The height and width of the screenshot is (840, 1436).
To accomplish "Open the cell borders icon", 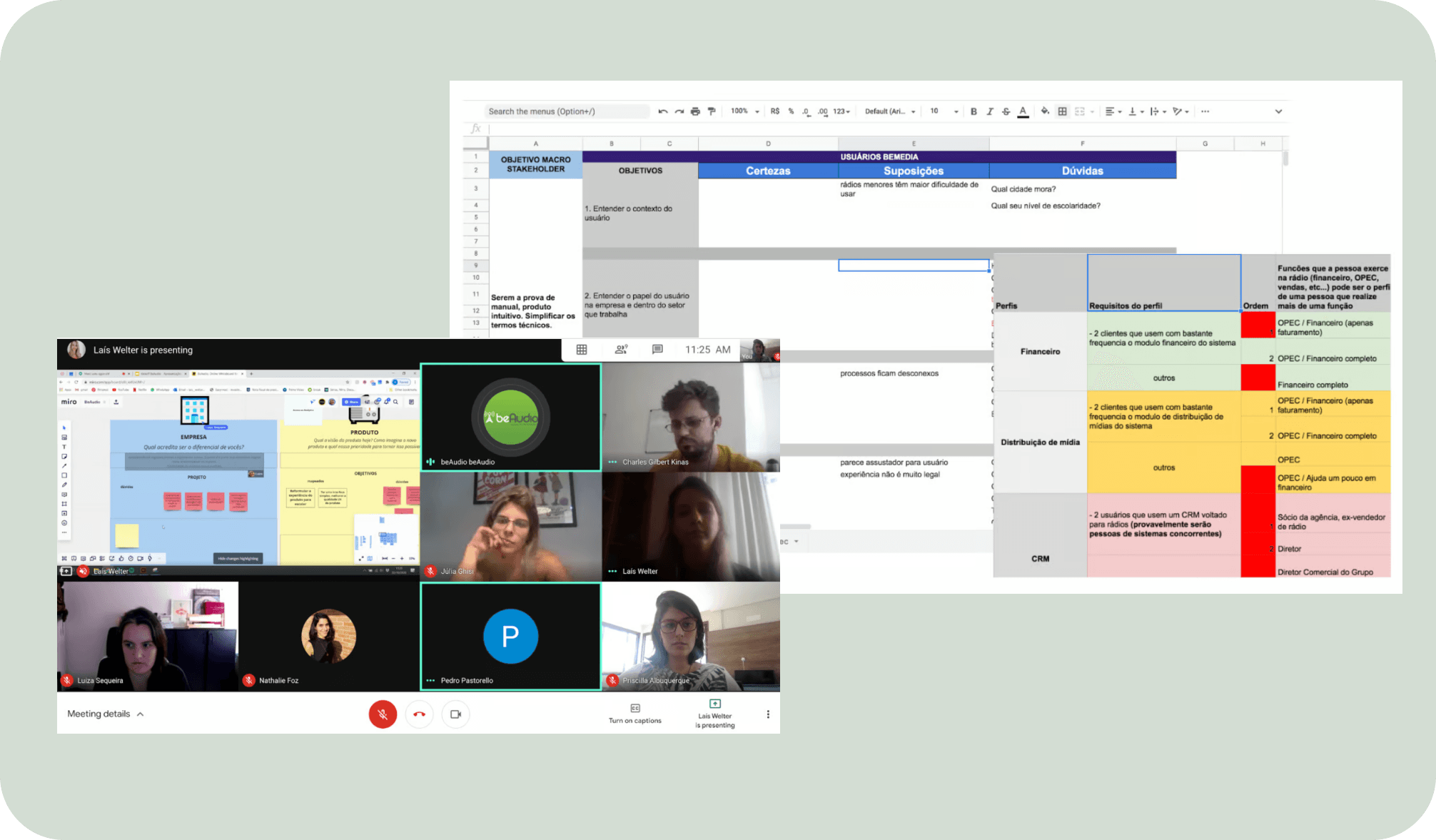I will (1062, 111).
